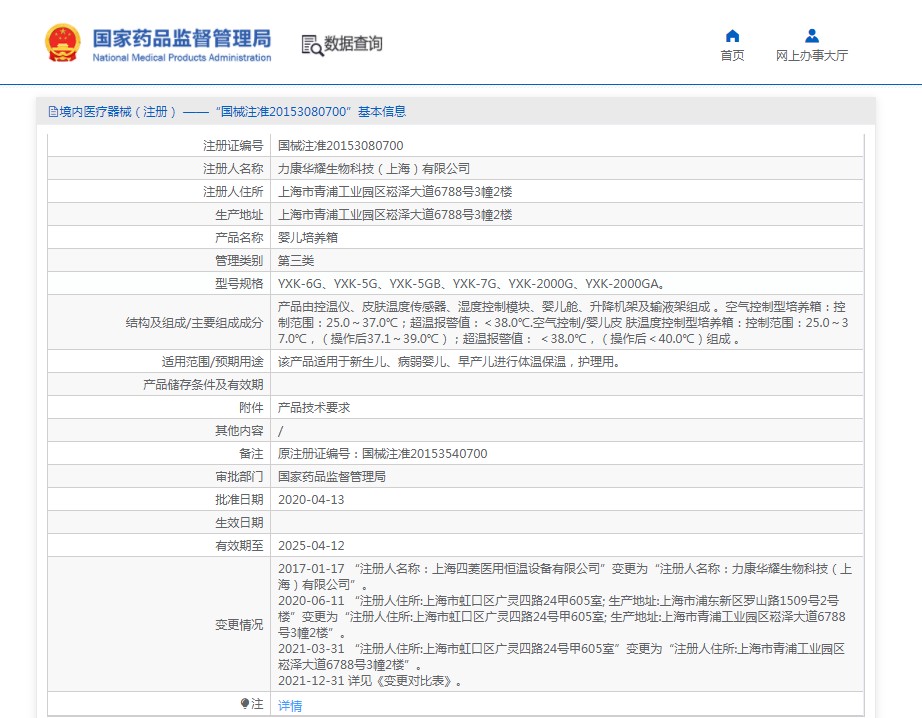Click the 数据查询 heading text
This screenshot has height=718, width=922.
(353, 44)
